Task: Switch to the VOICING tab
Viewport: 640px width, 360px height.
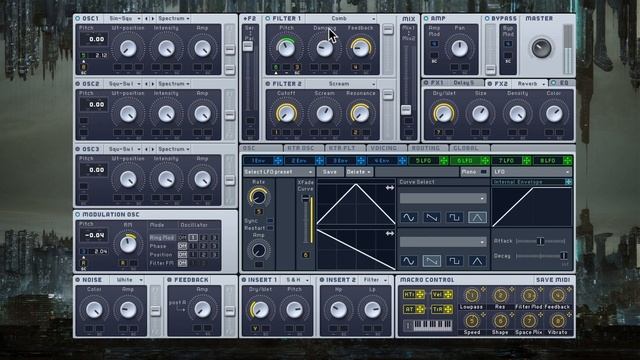Action: (x=387, y=148)
